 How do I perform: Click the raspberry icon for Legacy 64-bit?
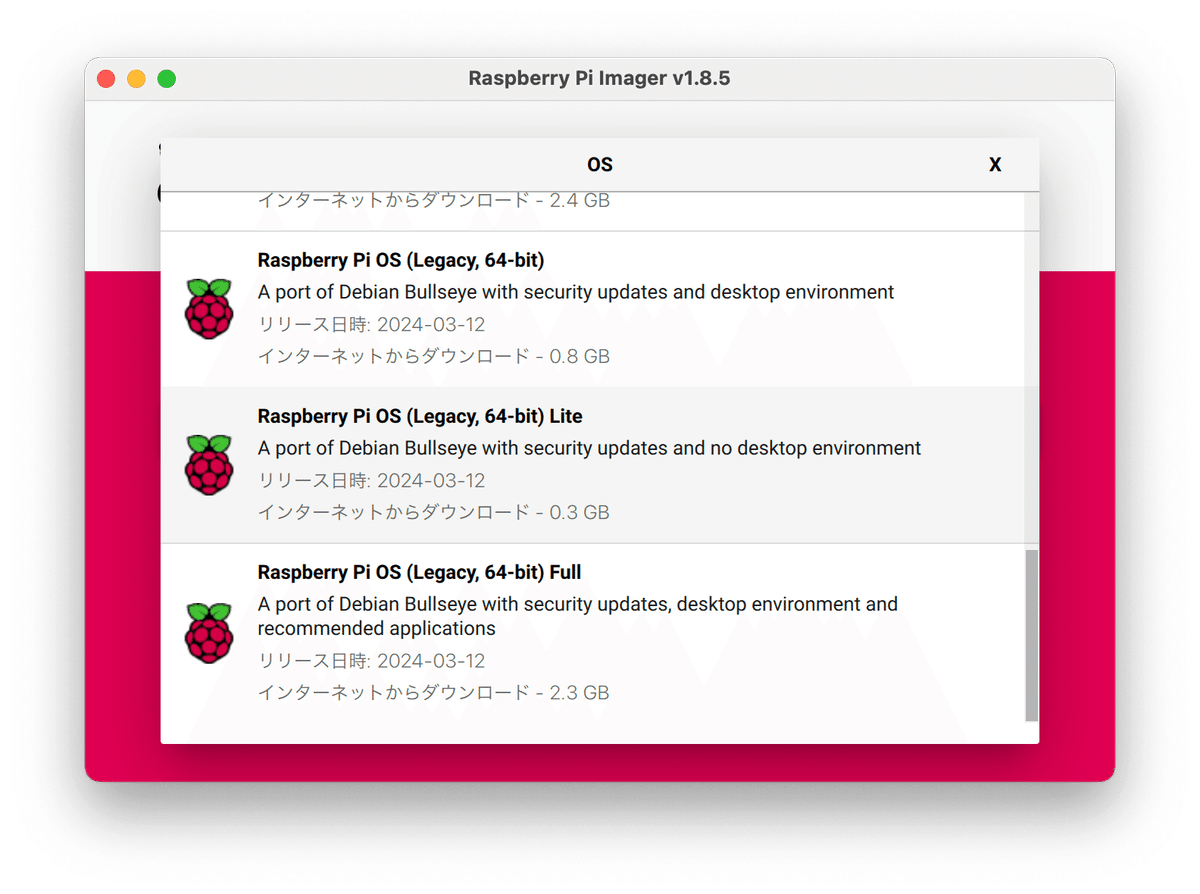click(209, 309)
